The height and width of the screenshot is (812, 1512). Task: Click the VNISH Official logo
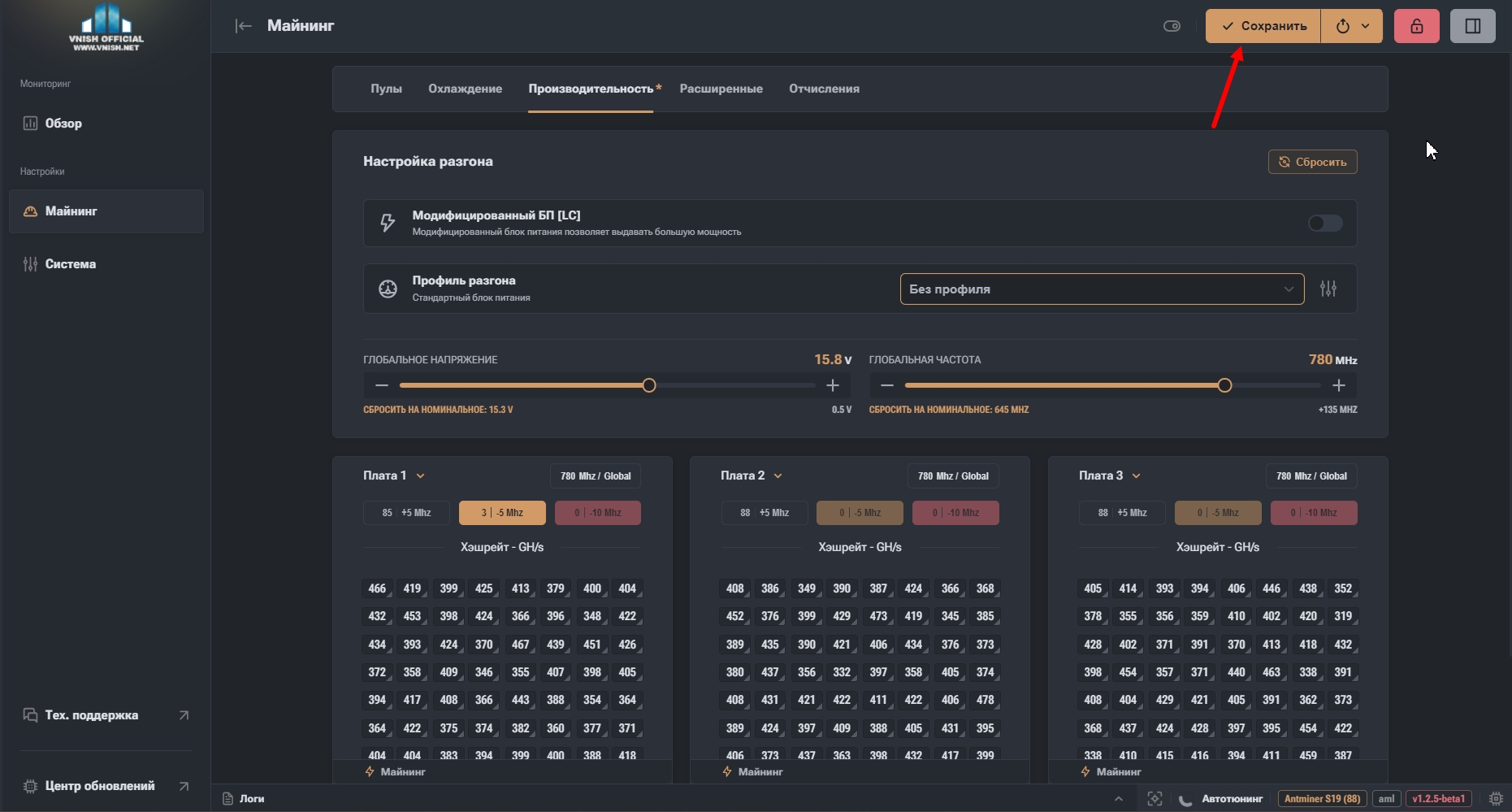(x=106, y=28)
